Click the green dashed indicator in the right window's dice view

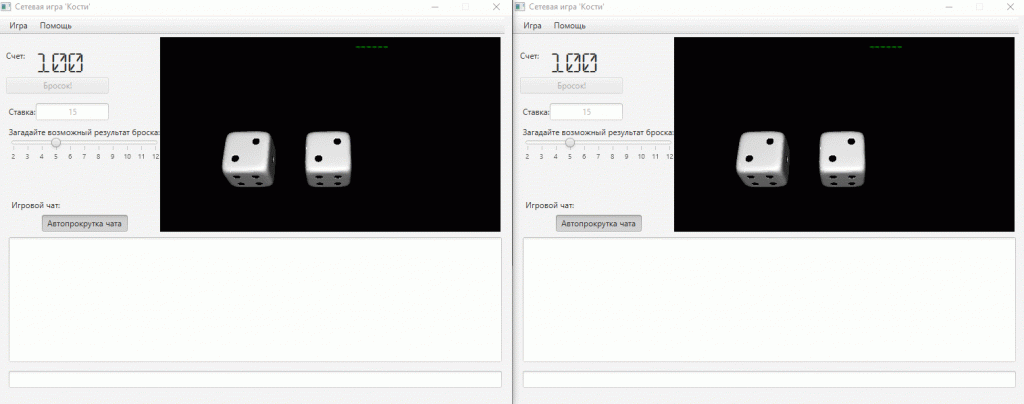(885, 47)
